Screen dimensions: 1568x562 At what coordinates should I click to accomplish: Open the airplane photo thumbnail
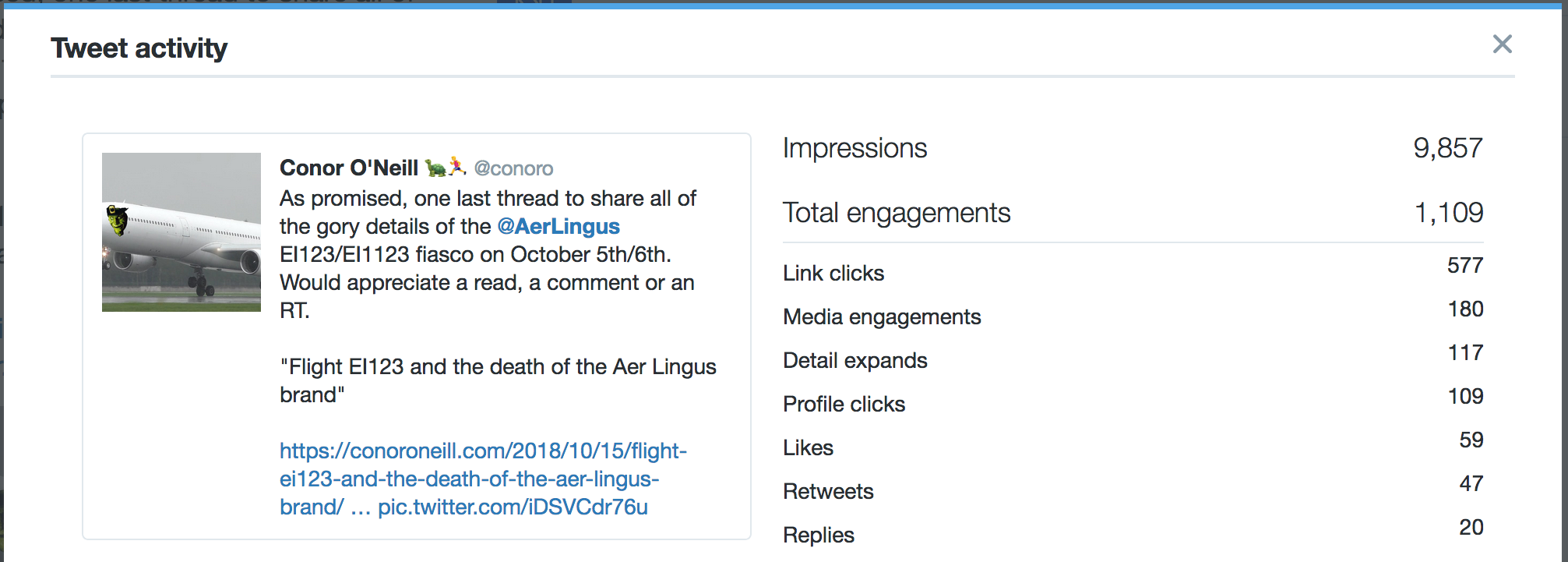click(x=181, y=232)
